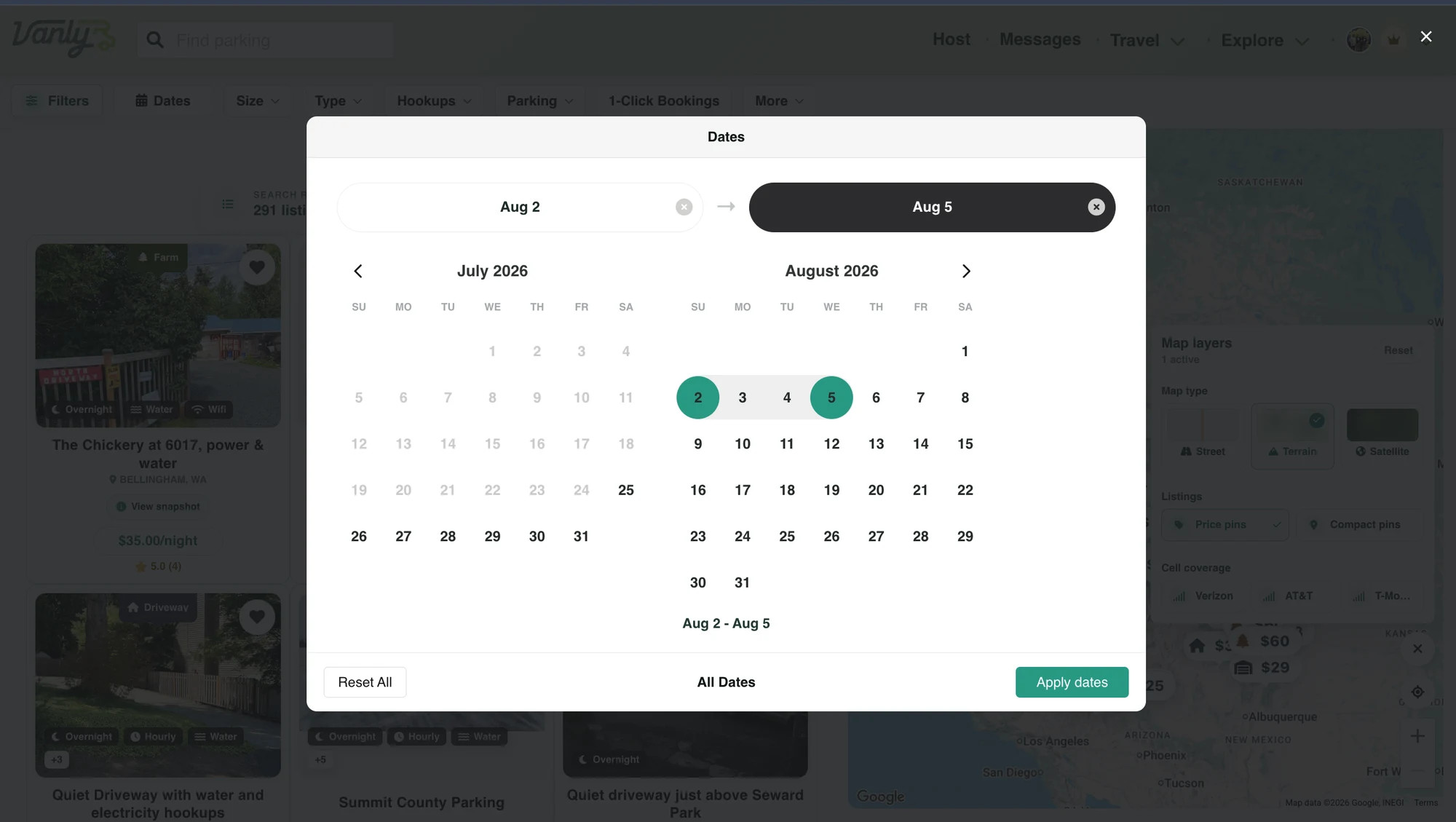Click the $29 garage price pin
The height and width of the screenshot is (822, 1456).
1263,668
